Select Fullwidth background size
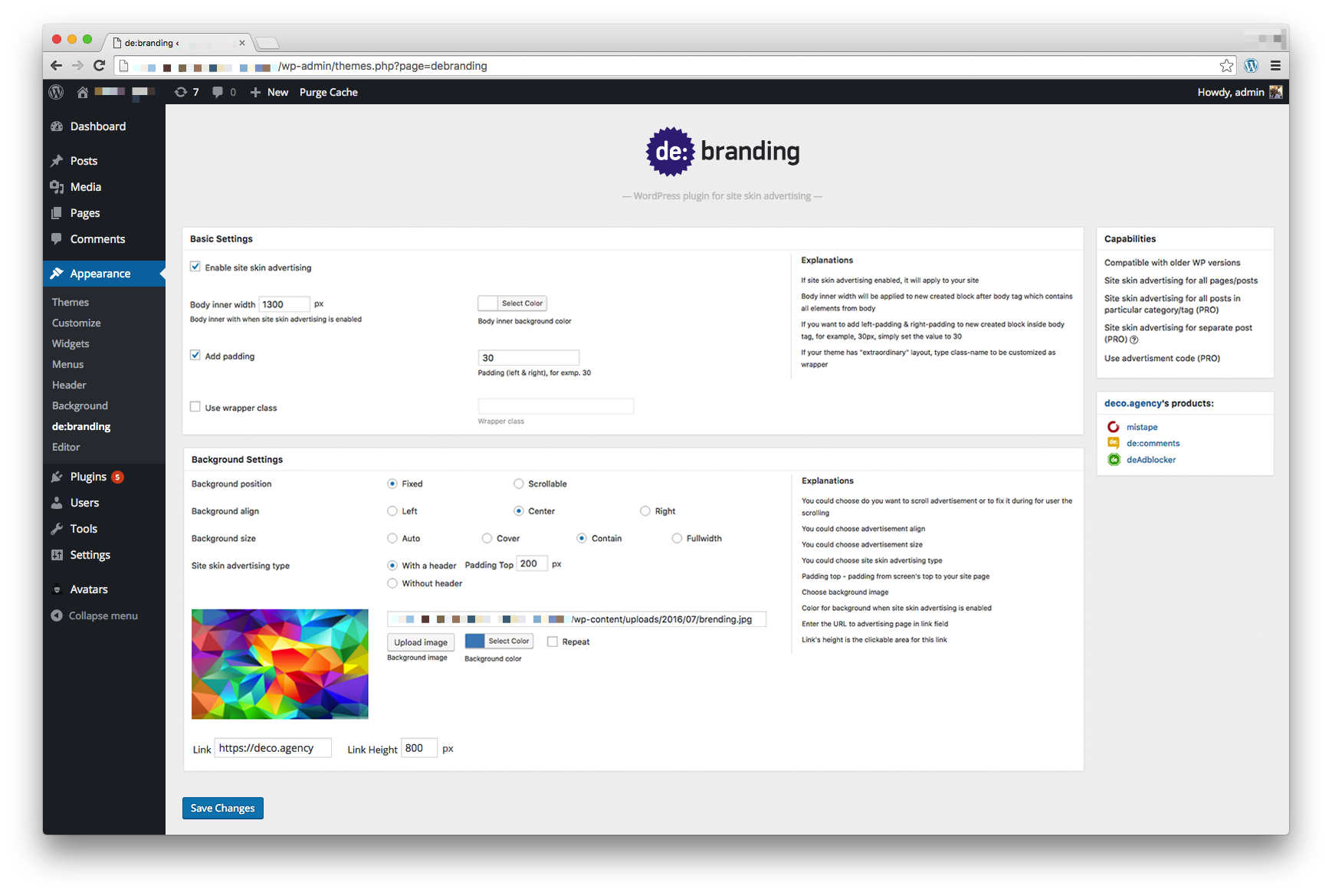This screenshot has height=896, width=1332. (677, 538)
